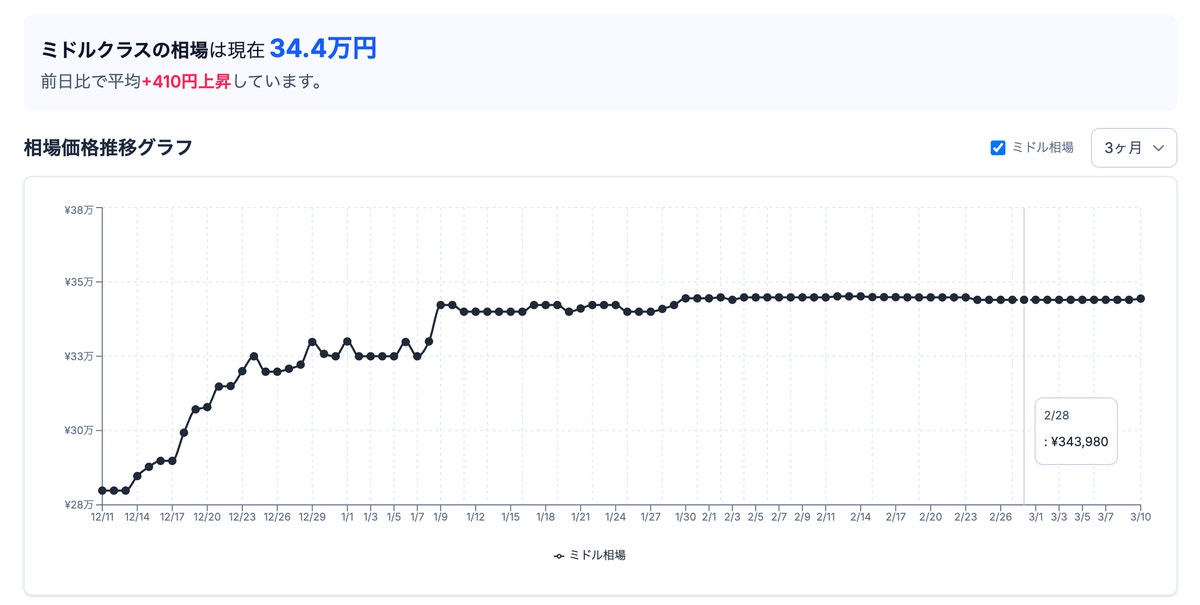Image resolution: width=1200 pixels, height=605 pixels.
Task: Click the data point above 12/29
Action: pyautogui.click(x=312, y=342)
